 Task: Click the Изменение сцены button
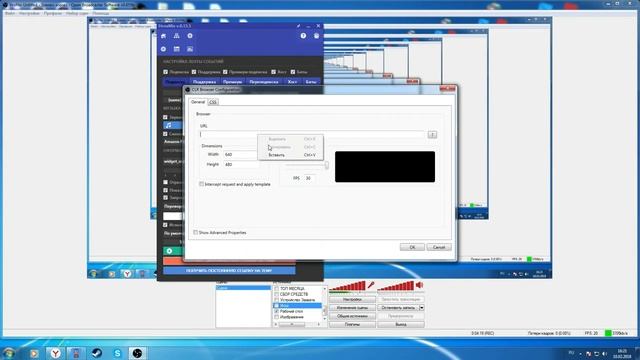pyautogui.click(x=352, y=308)
